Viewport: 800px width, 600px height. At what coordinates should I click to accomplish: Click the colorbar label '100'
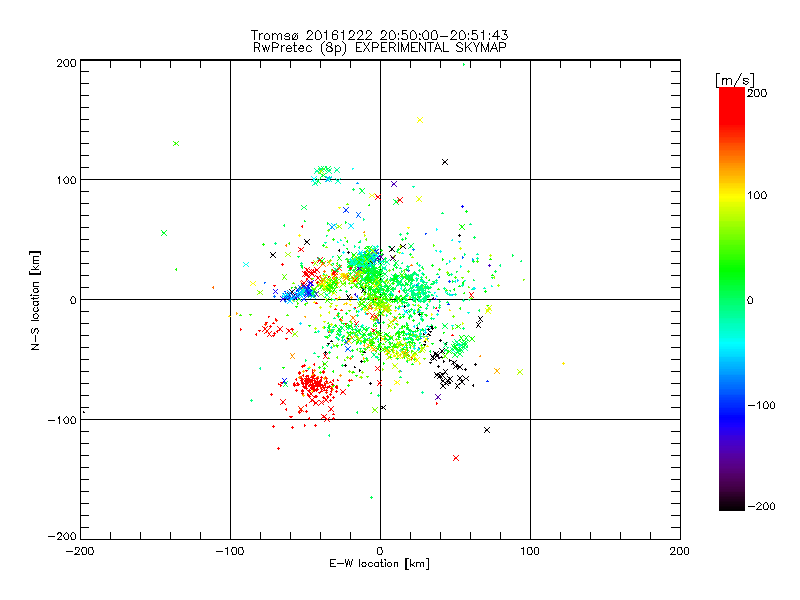click(x=757, y=195)
